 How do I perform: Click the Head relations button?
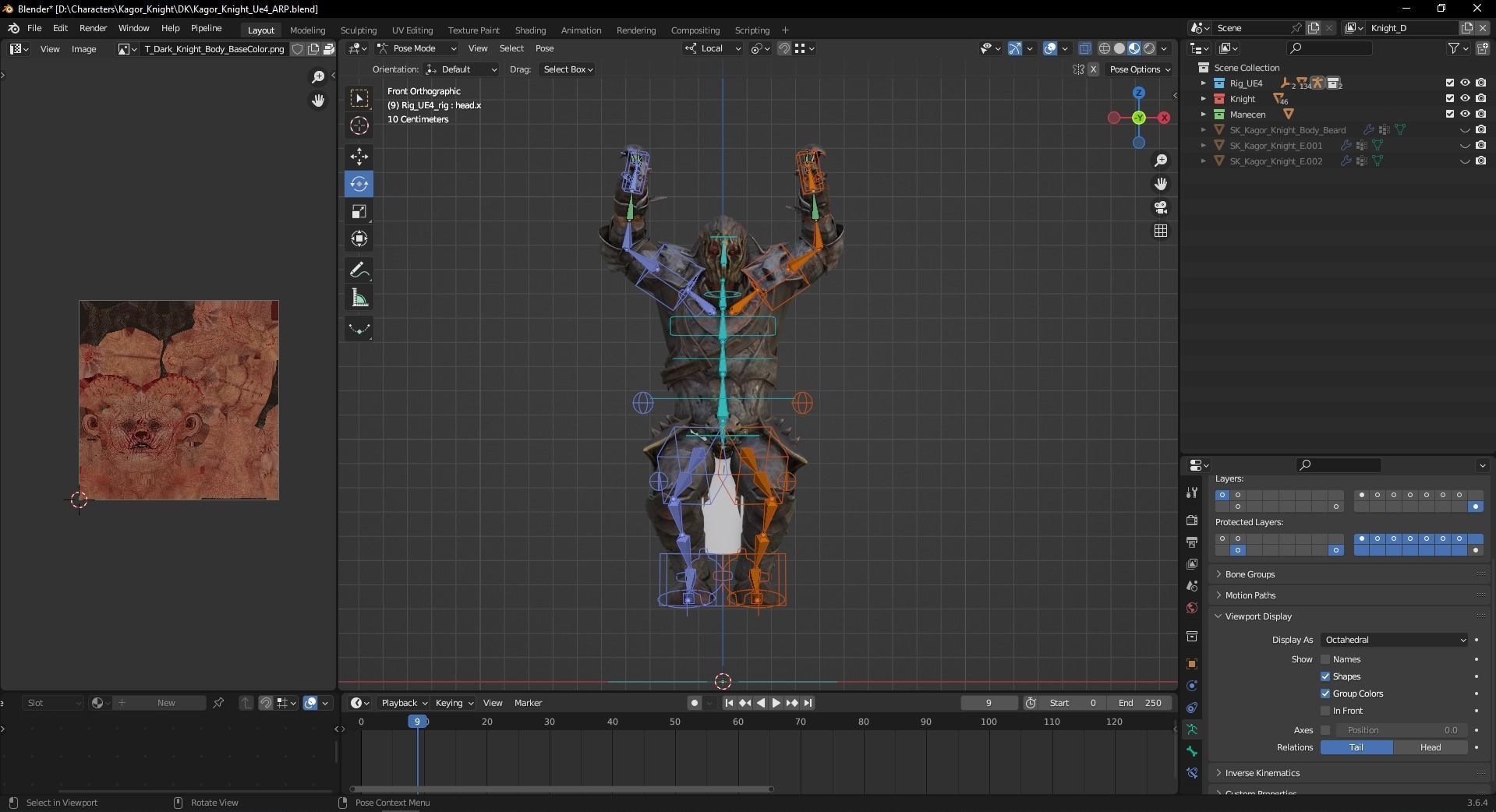click(x=1431, y=747)
